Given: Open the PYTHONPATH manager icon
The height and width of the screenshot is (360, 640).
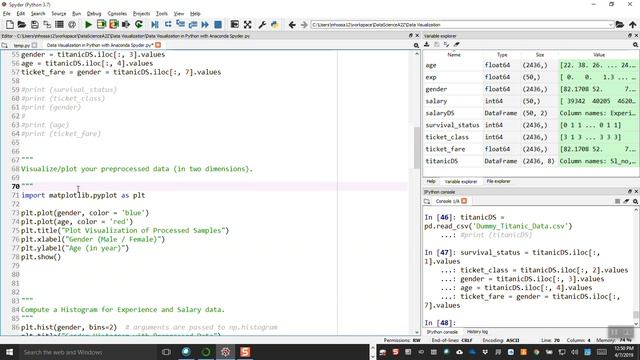Looking at the screenshot, I should pyautogui.click(x=275, y=24).
